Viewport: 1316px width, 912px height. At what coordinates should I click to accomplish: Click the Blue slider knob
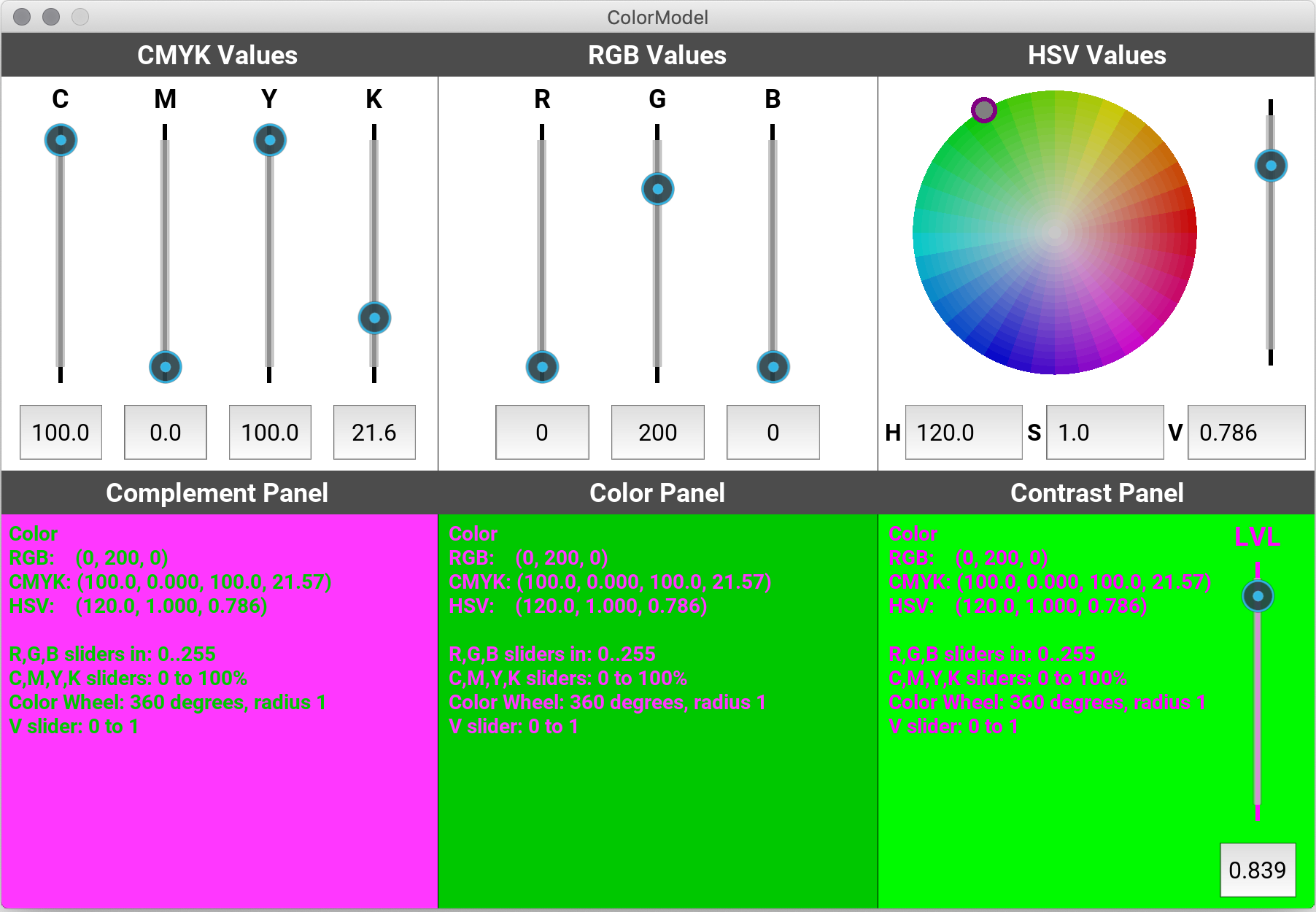coord(773,366)
